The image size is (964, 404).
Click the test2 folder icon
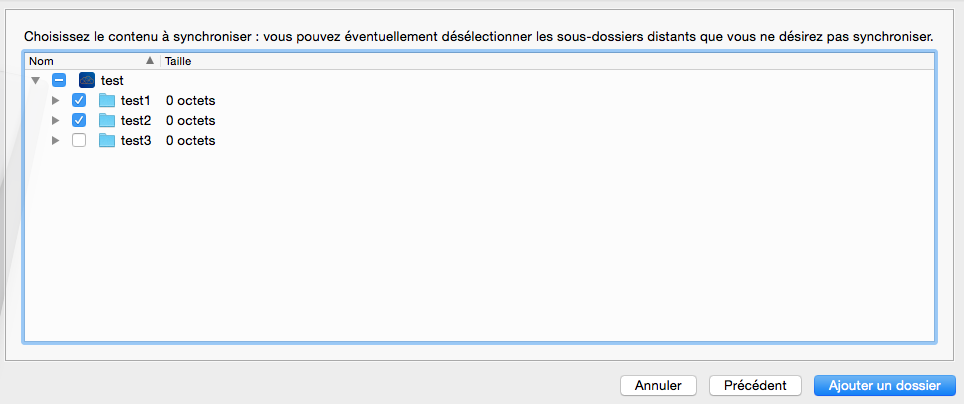tap(107, 120)
